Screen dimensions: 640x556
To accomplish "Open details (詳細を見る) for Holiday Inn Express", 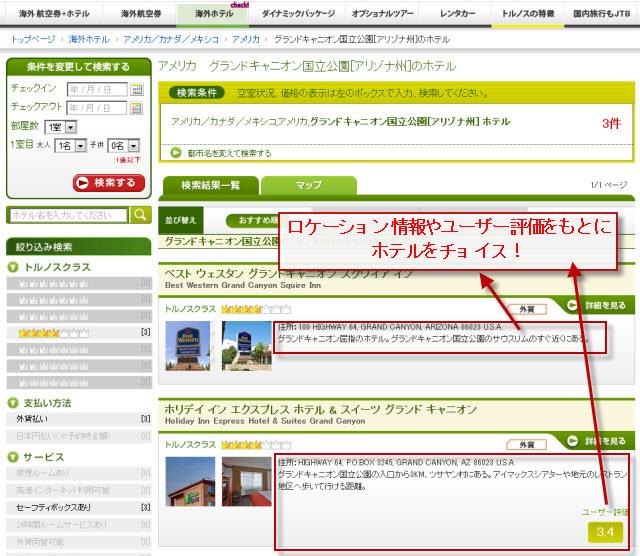I will (598, 441).
